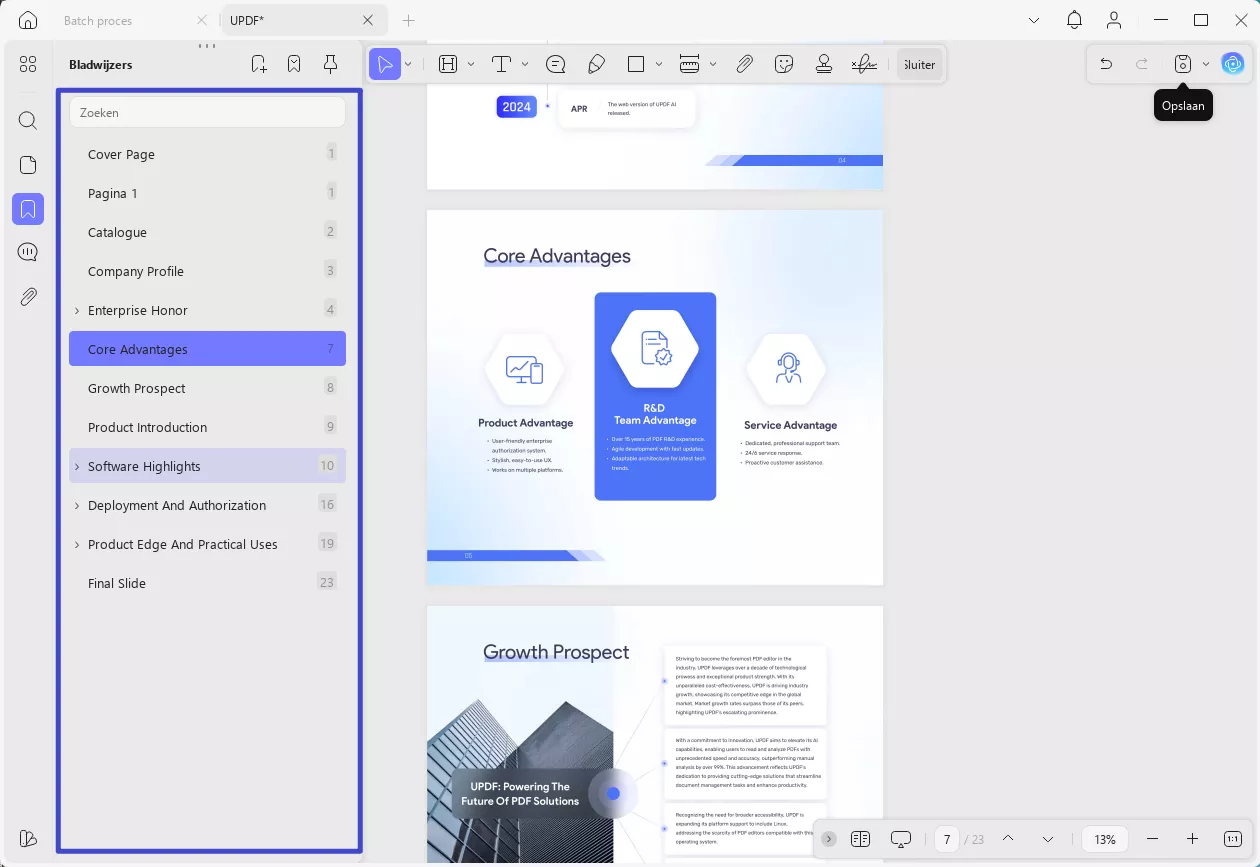The width and height of the screenshot is (1260, 867).
Task: Switch to the UPDF* tab
Action: tap(302, 20)
